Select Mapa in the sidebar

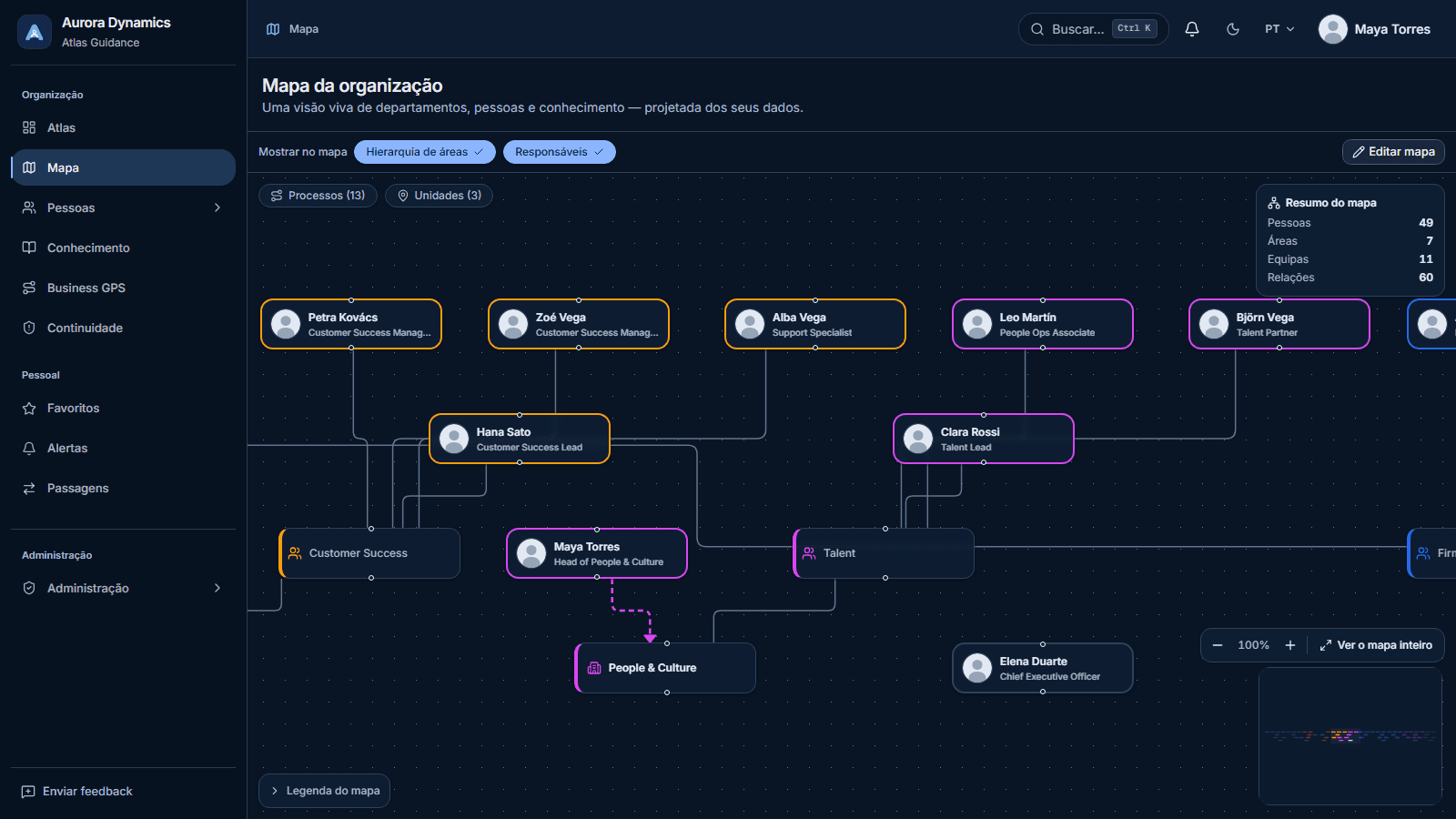pyautogui.click(x=123, y=167)
